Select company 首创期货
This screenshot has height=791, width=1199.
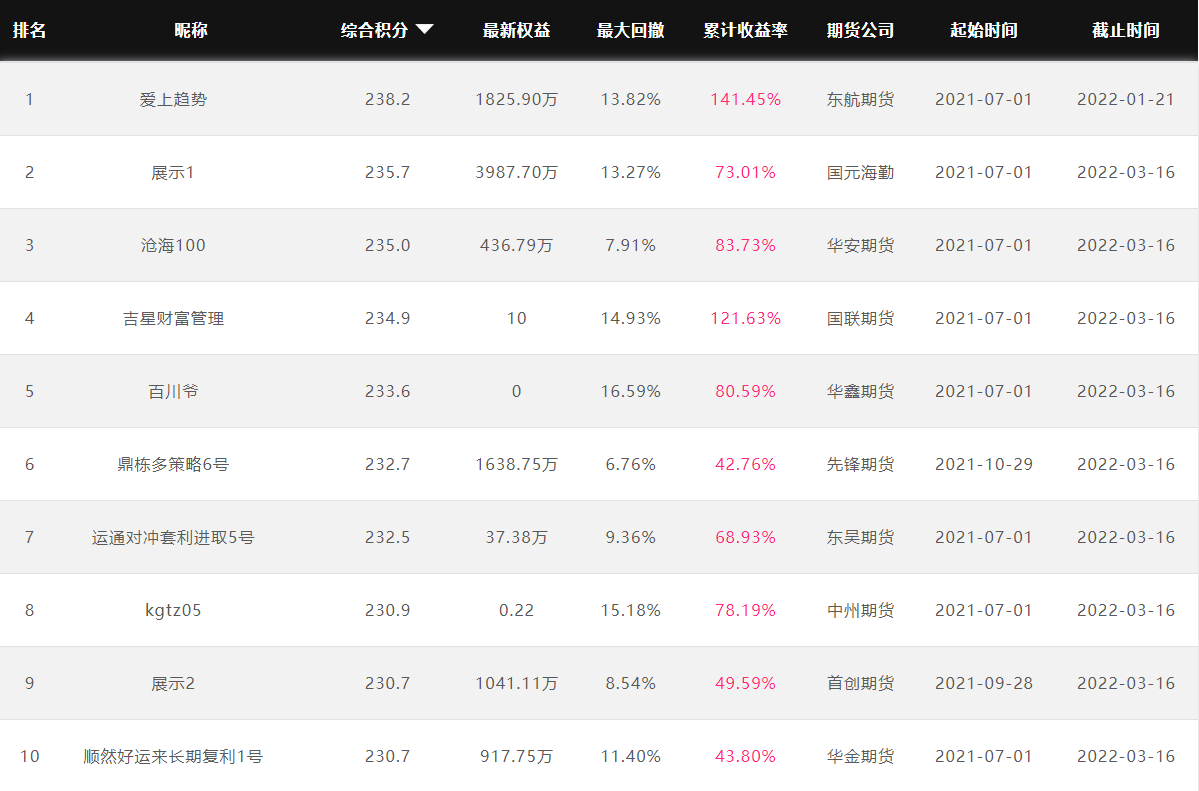860,683
